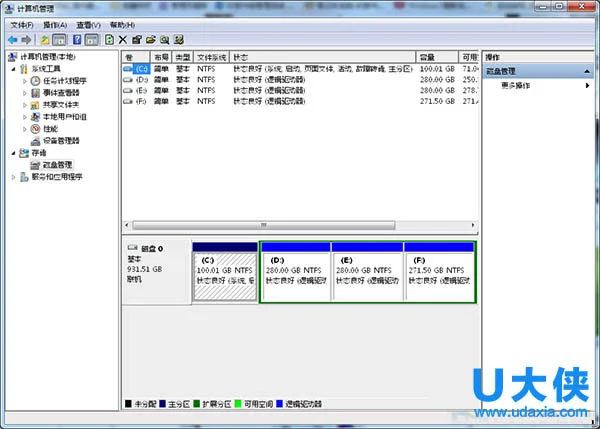Sort by the 布局 column header
This screenshot has height=429, width=600.
[x=161, y=57]
